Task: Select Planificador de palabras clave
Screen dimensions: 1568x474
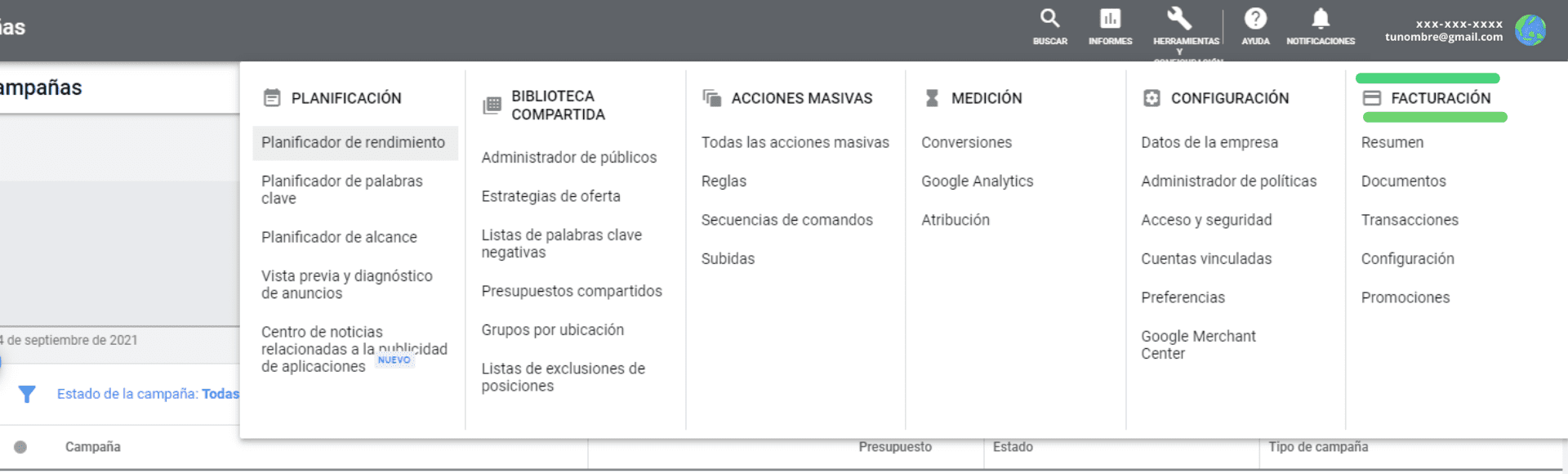Action: coord(341,190)
